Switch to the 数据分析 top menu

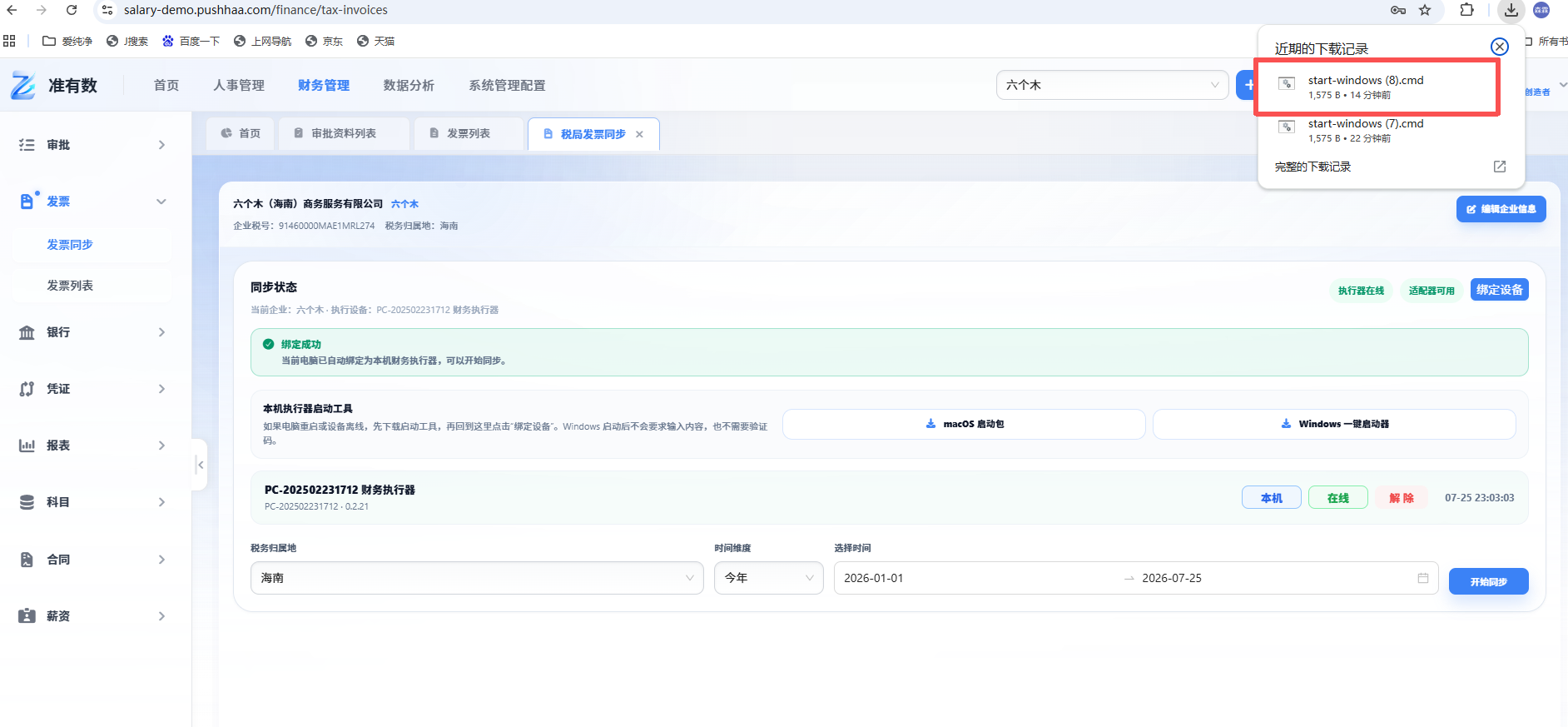pyautogui.click(x=409, y=85)
